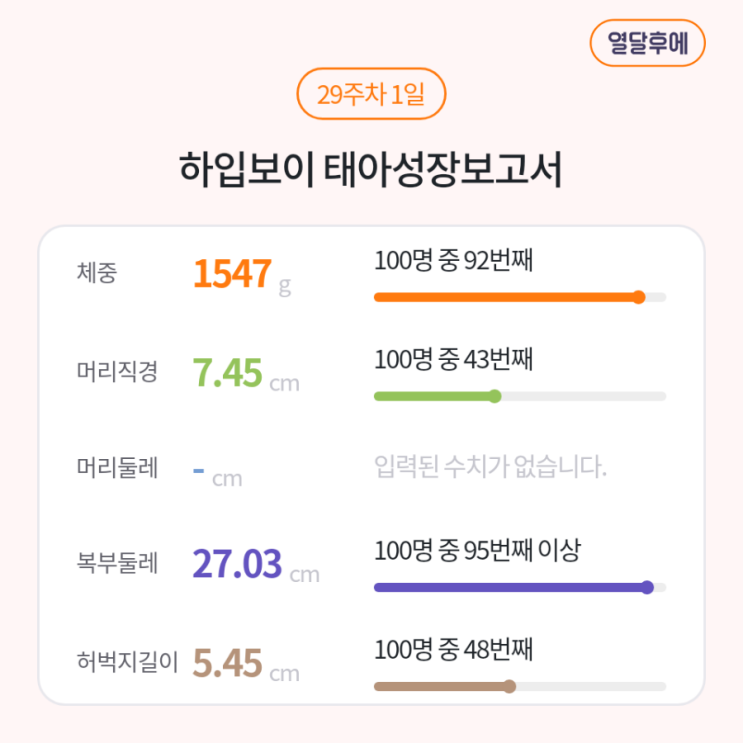Click the purple 복부둘레 slider handle
The width and height of the screenshot is (743, 743).
click(x=647, y=587)
